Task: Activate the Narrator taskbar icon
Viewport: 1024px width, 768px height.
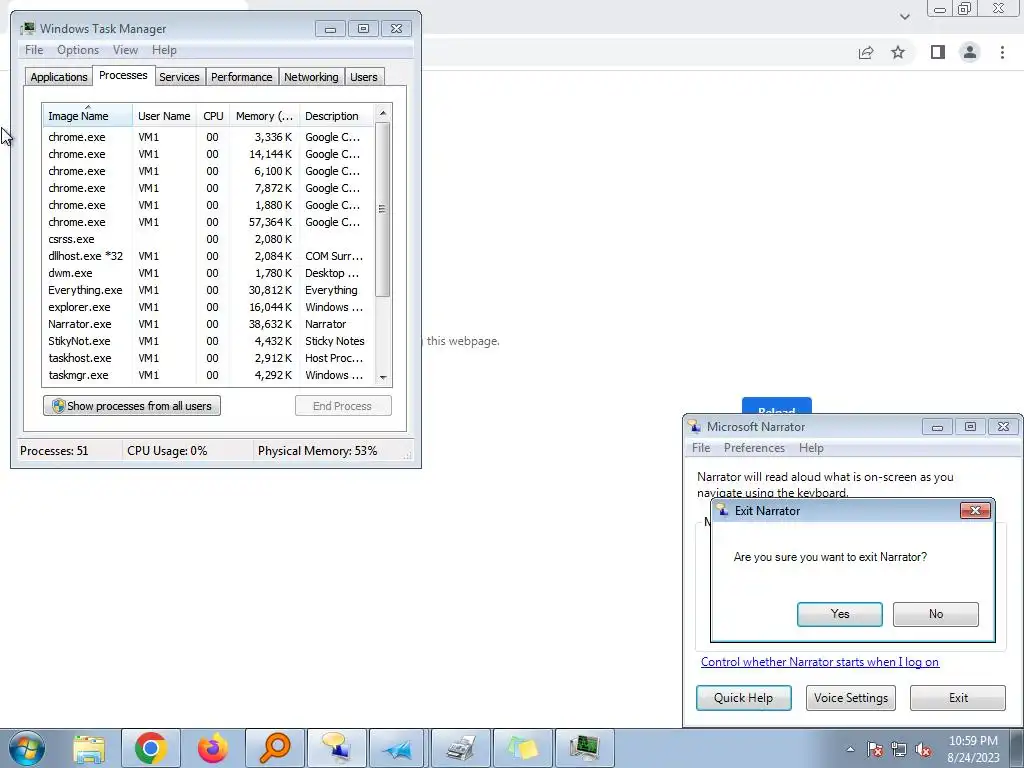Action: click(x=337, y=748)
